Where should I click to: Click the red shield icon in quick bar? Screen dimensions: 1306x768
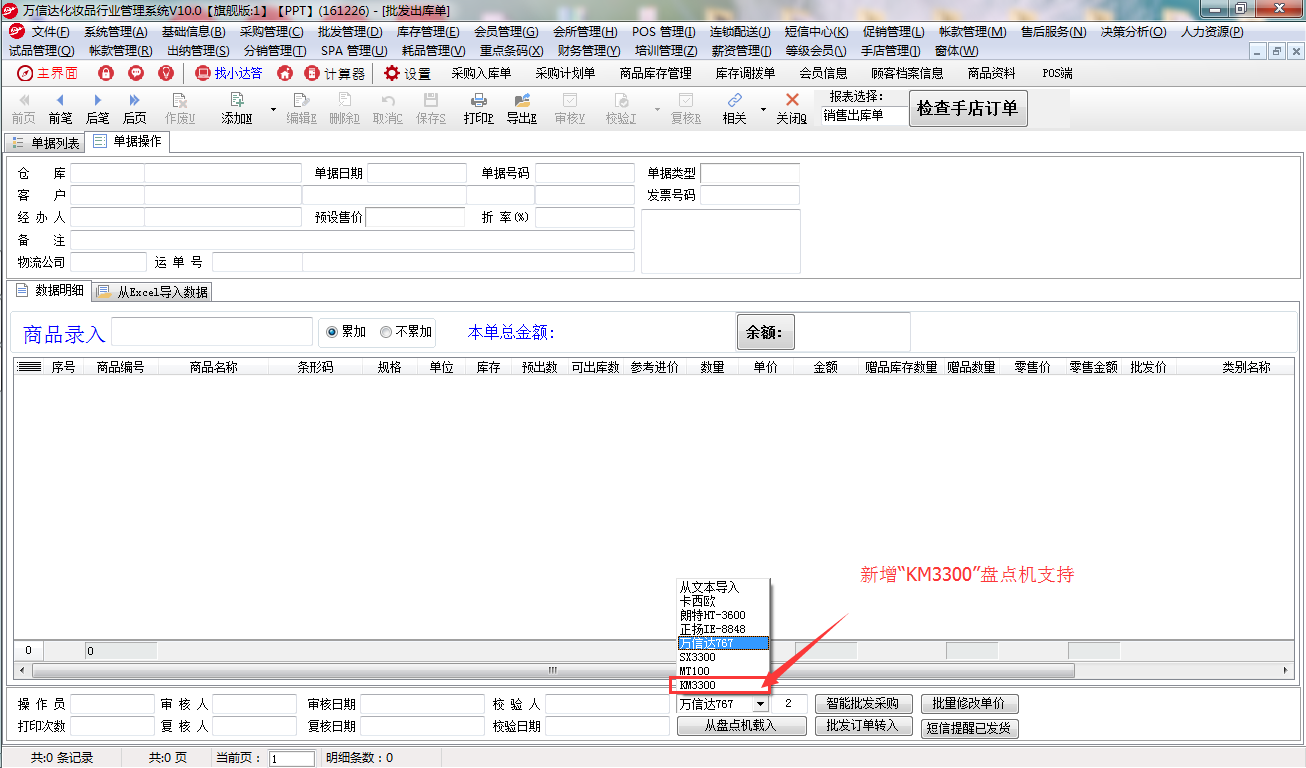point(166,73)
